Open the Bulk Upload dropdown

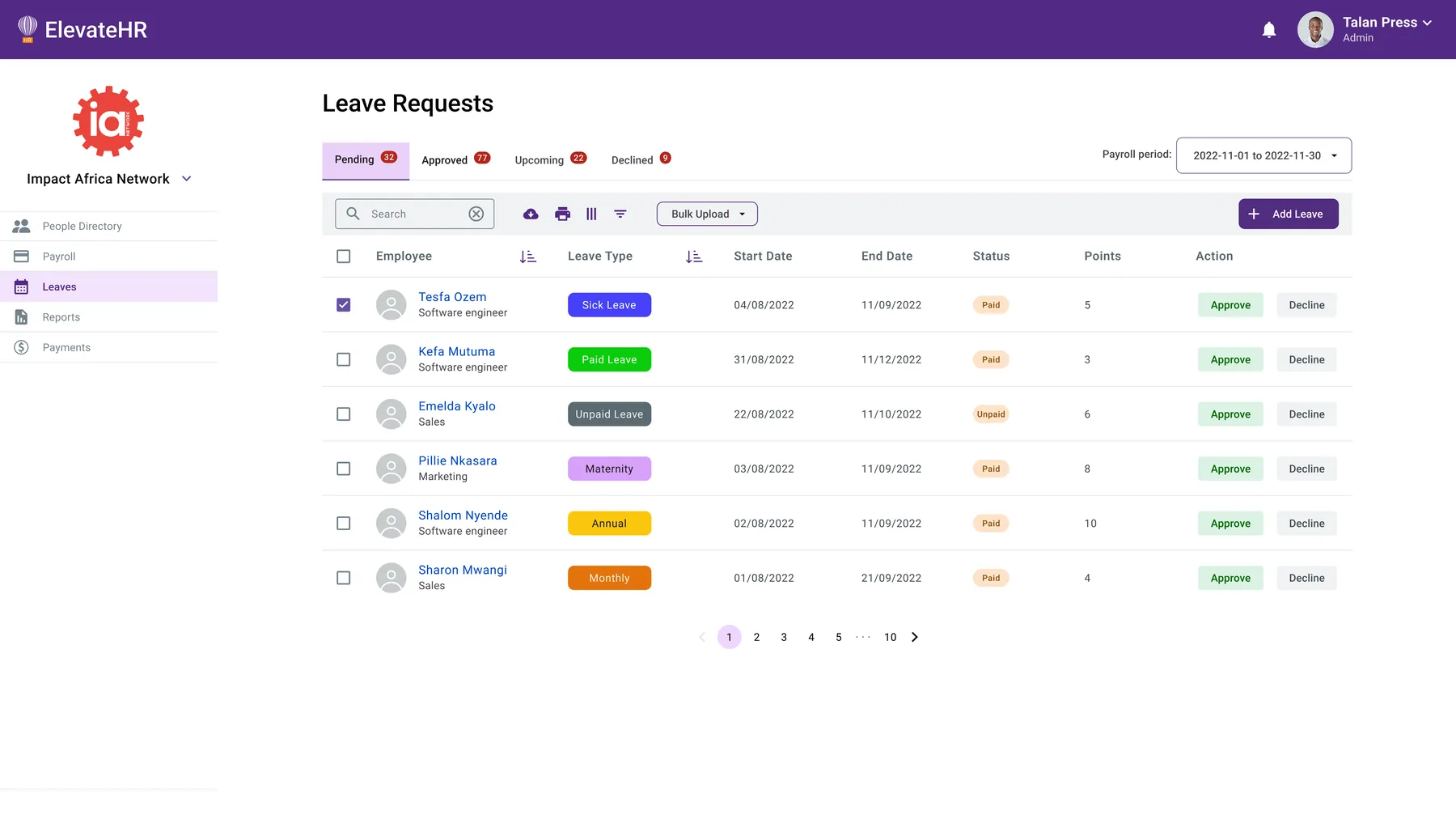coord(707,214)
